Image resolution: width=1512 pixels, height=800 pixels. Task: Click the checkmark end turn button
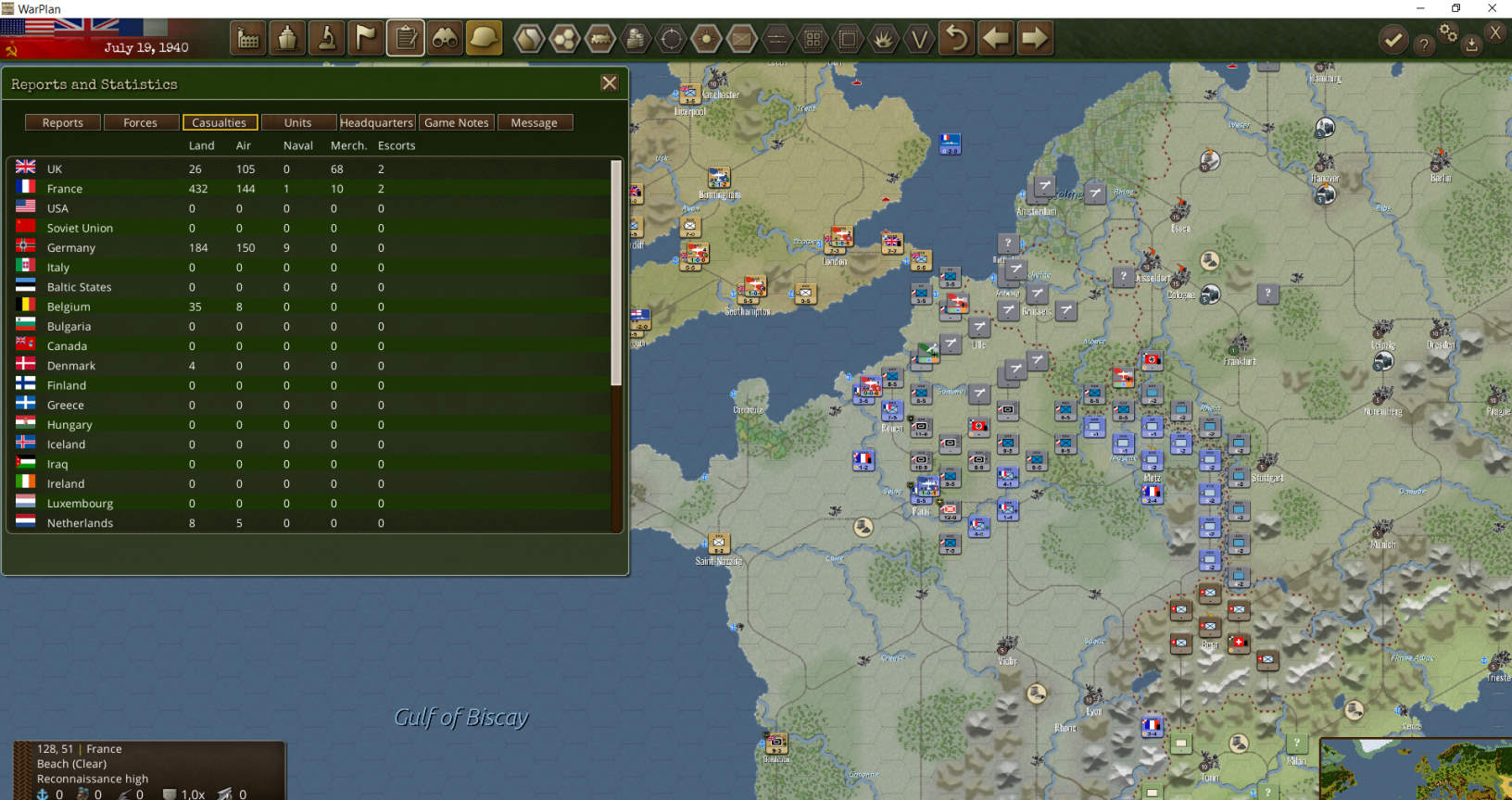[x=1392, y=40]
